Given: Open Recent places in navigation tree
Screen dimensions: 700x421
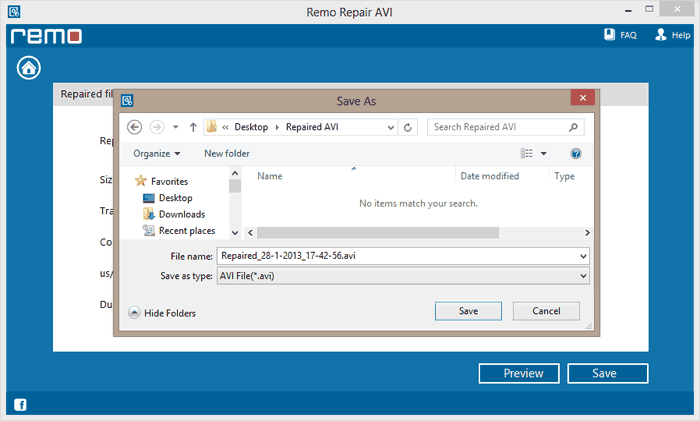Looking at the screenshot, I should (187, 231).
